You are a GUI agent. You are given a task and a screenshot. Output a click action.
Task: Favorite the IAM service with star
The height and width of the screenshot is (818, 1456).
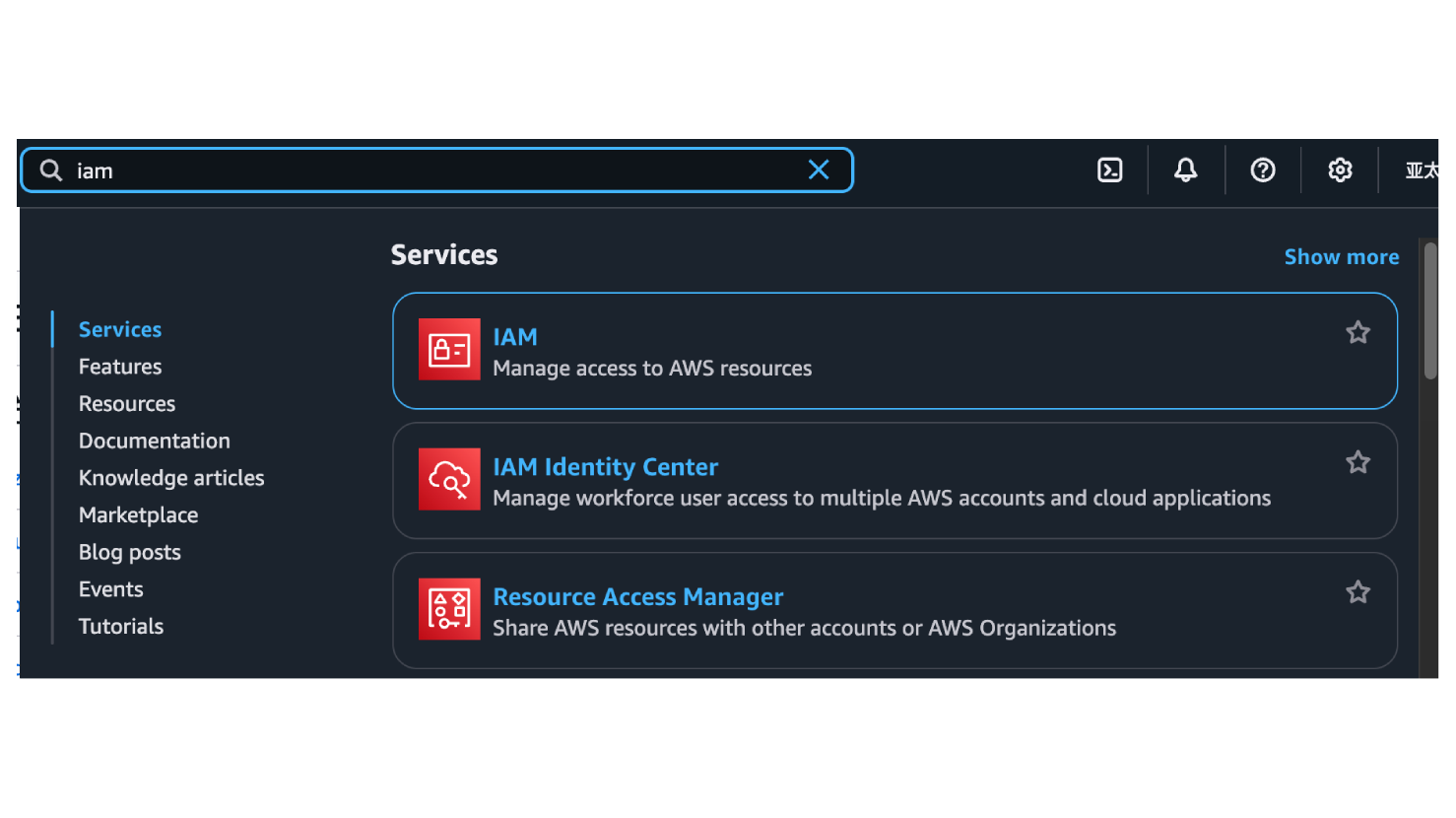click(1357, 333)
